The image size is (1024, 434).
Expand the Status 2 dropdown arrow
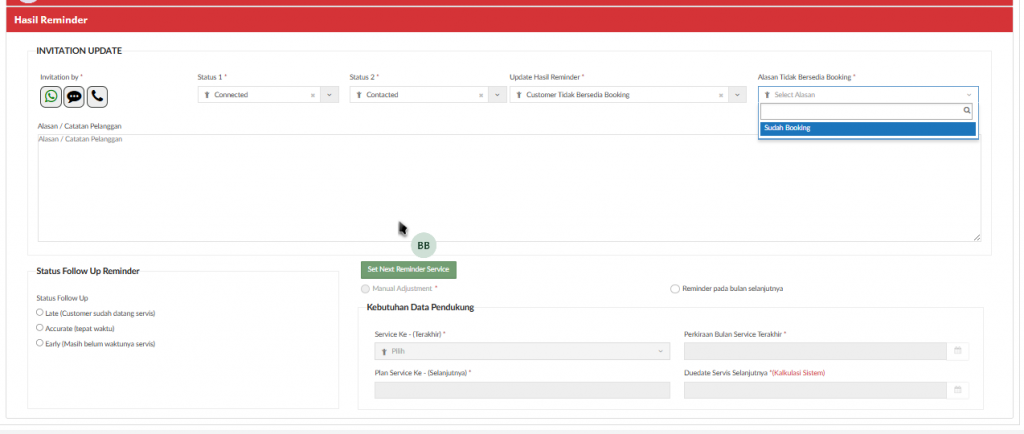[496, 95]
